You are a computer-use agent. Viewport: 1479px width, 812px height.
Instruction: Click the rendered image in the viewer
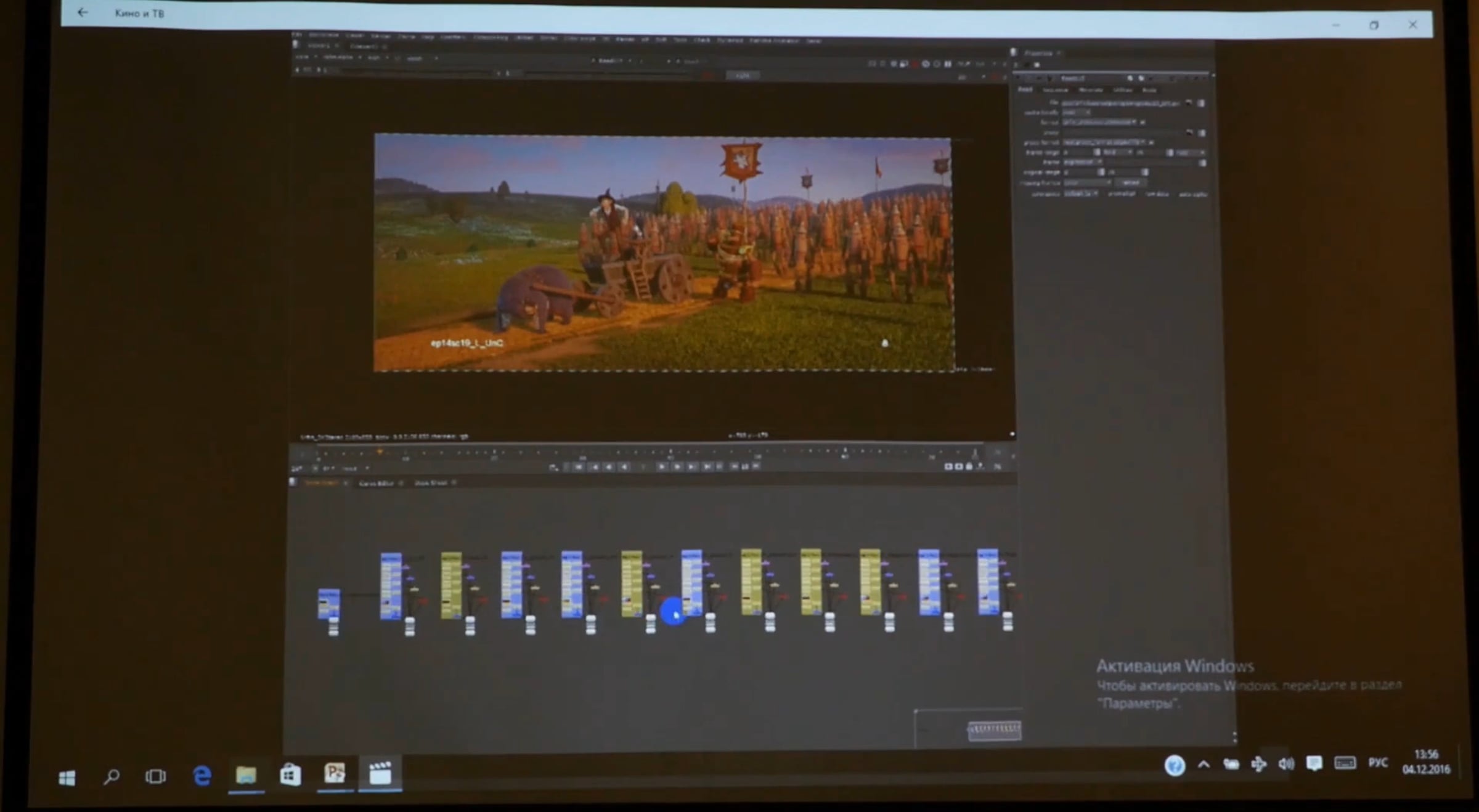(663, 253)
